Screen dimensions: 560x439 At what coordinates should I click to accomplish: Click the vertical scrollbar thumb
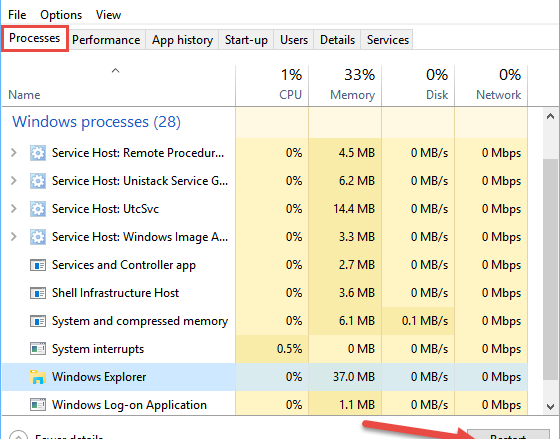550,270
